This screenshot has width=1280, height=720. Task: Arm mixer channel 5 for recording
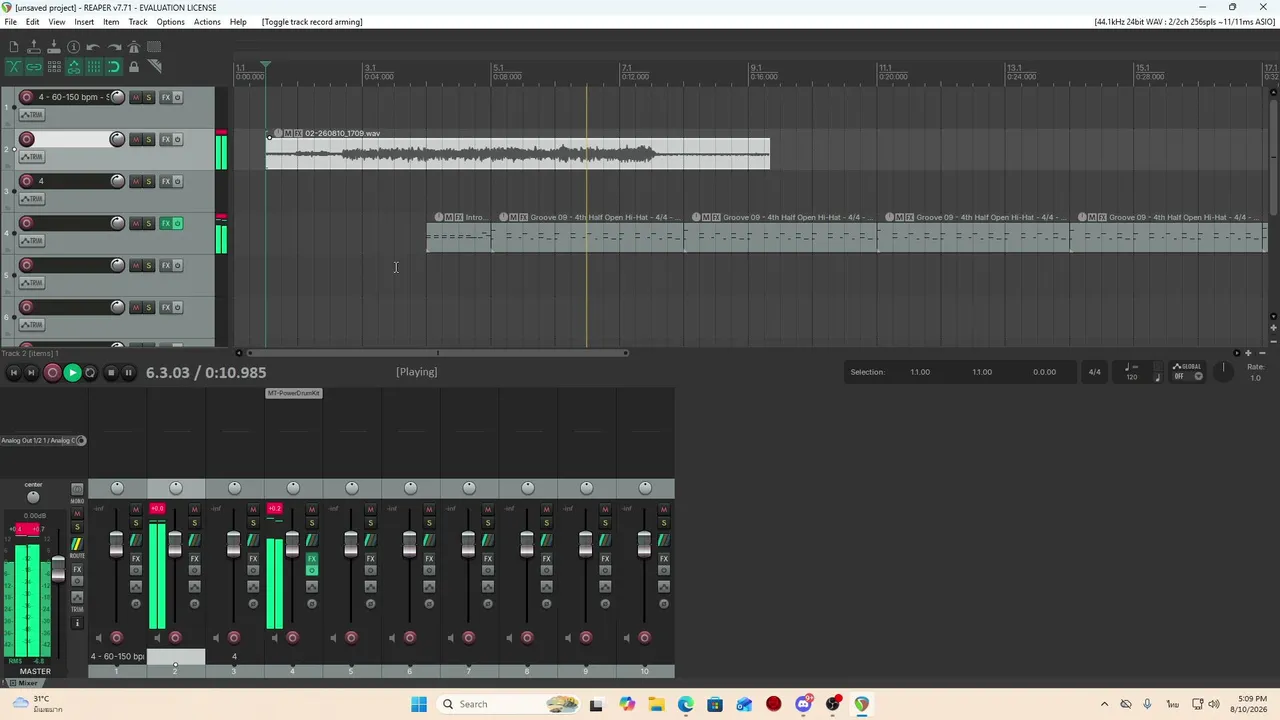351,637
